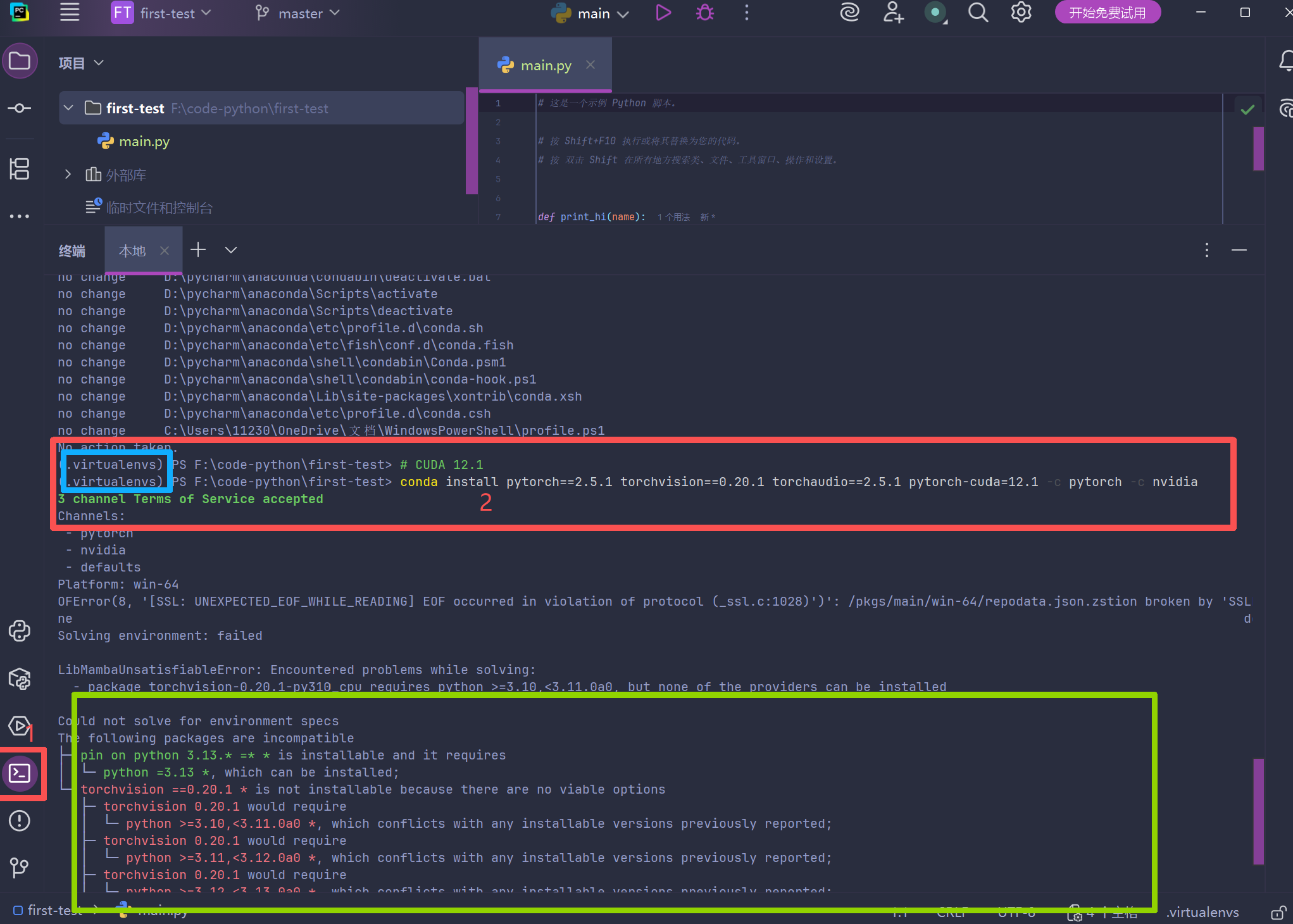Open more run actions menu
Screen dimensions: 1293x924
click(x=747, y=13)
